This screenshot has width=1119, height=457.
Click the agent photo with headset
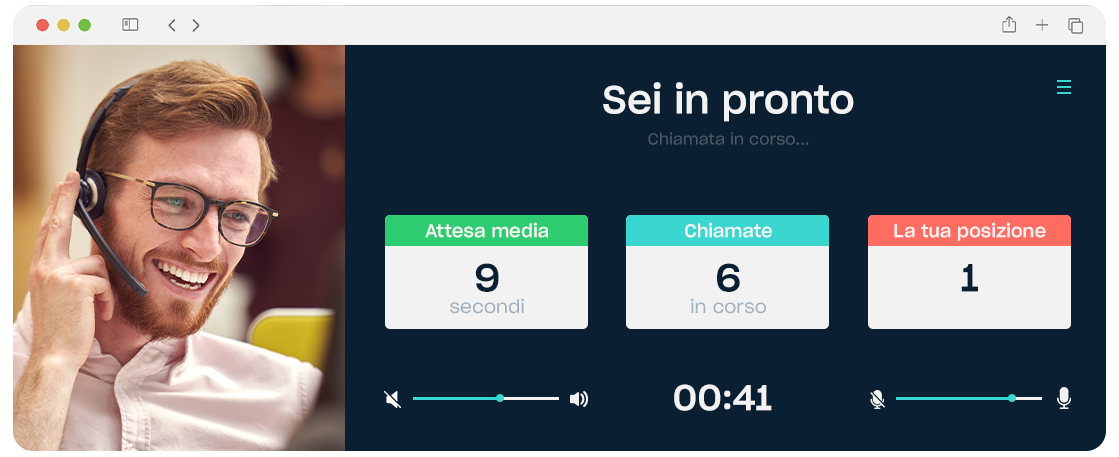(179, 248)
